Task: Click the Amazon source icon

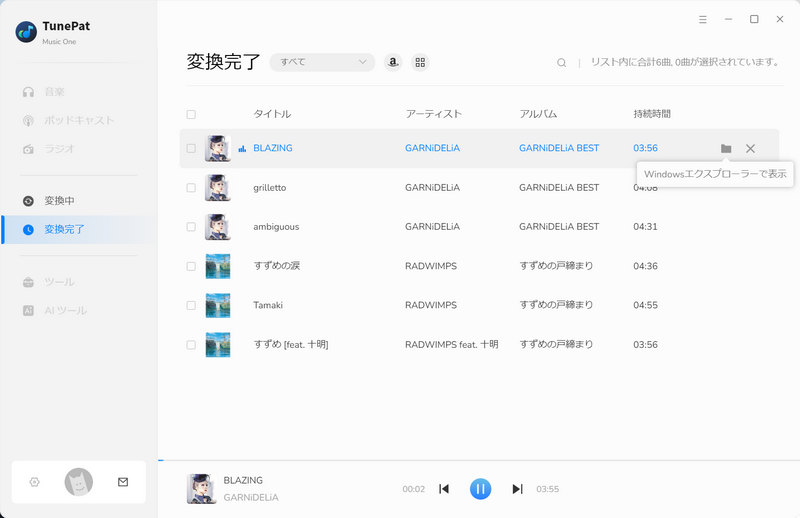Action: point(393,62)
